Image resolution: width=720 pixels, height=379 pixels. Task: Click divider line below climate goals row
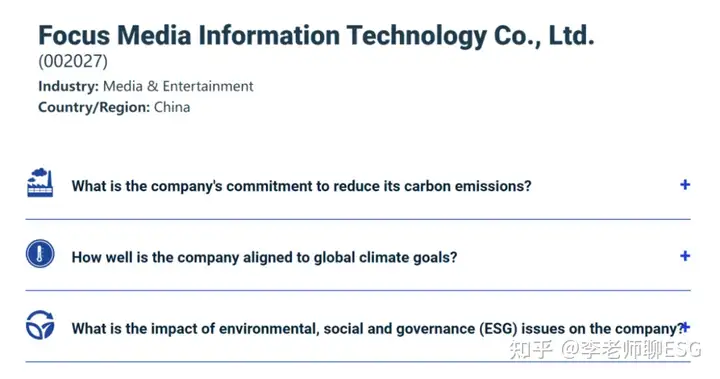click(358, 290)
